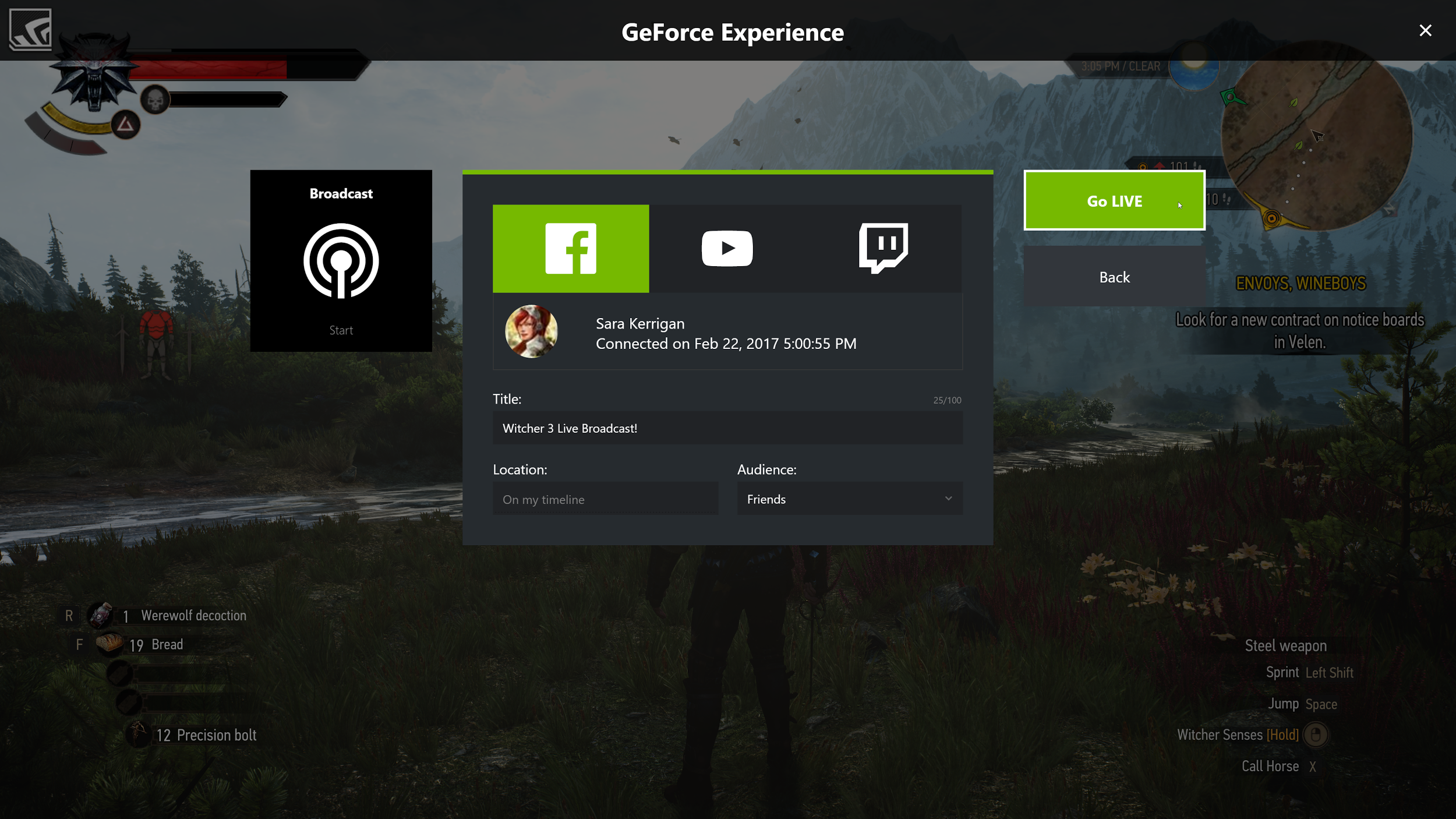Click Back to return to previous

pos(1114,277)
